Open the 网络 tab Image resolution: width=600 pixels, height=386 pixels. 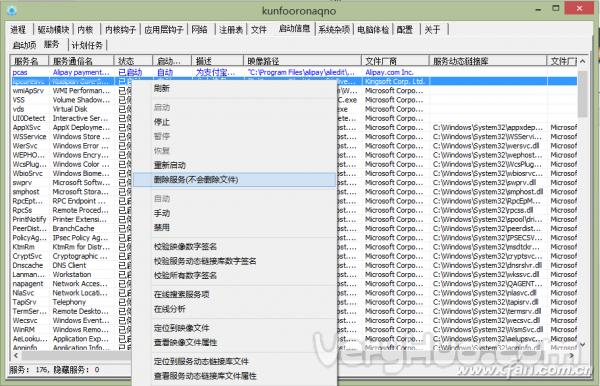pos(199,29)
